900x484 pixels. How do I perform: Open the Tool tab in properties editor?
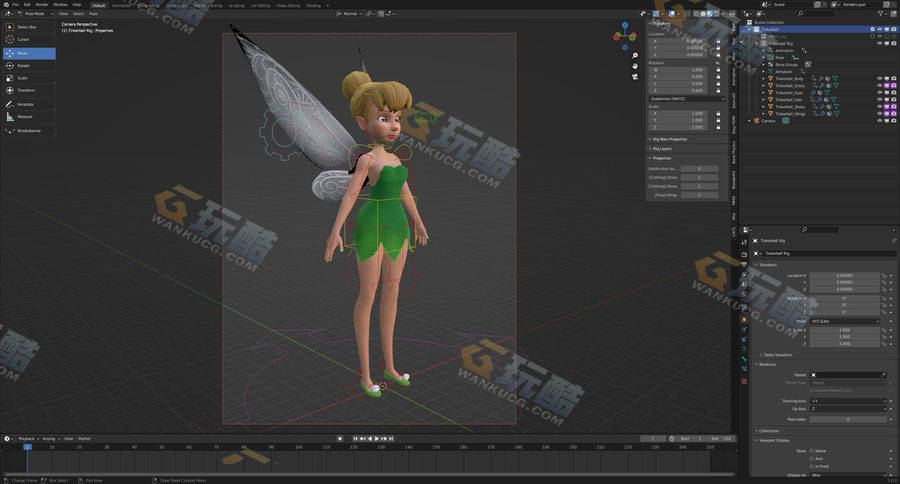point(744,242)
